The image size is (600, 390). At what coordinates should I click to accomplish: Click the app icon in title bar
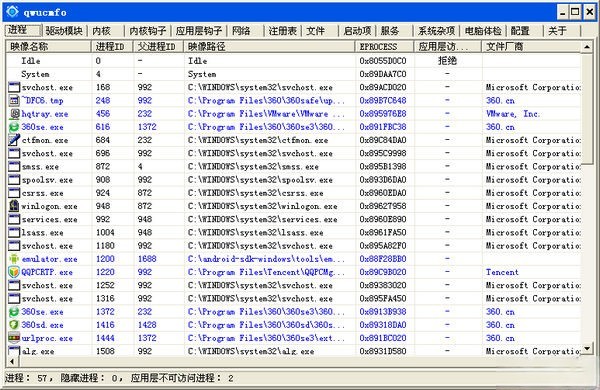pos(13,11)
